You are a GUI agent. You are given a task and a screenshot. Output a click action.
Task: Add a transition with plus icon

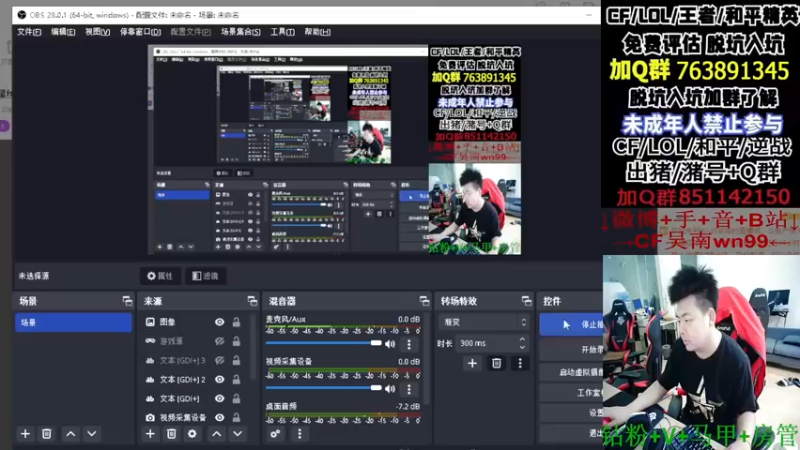tap(472, 363)
